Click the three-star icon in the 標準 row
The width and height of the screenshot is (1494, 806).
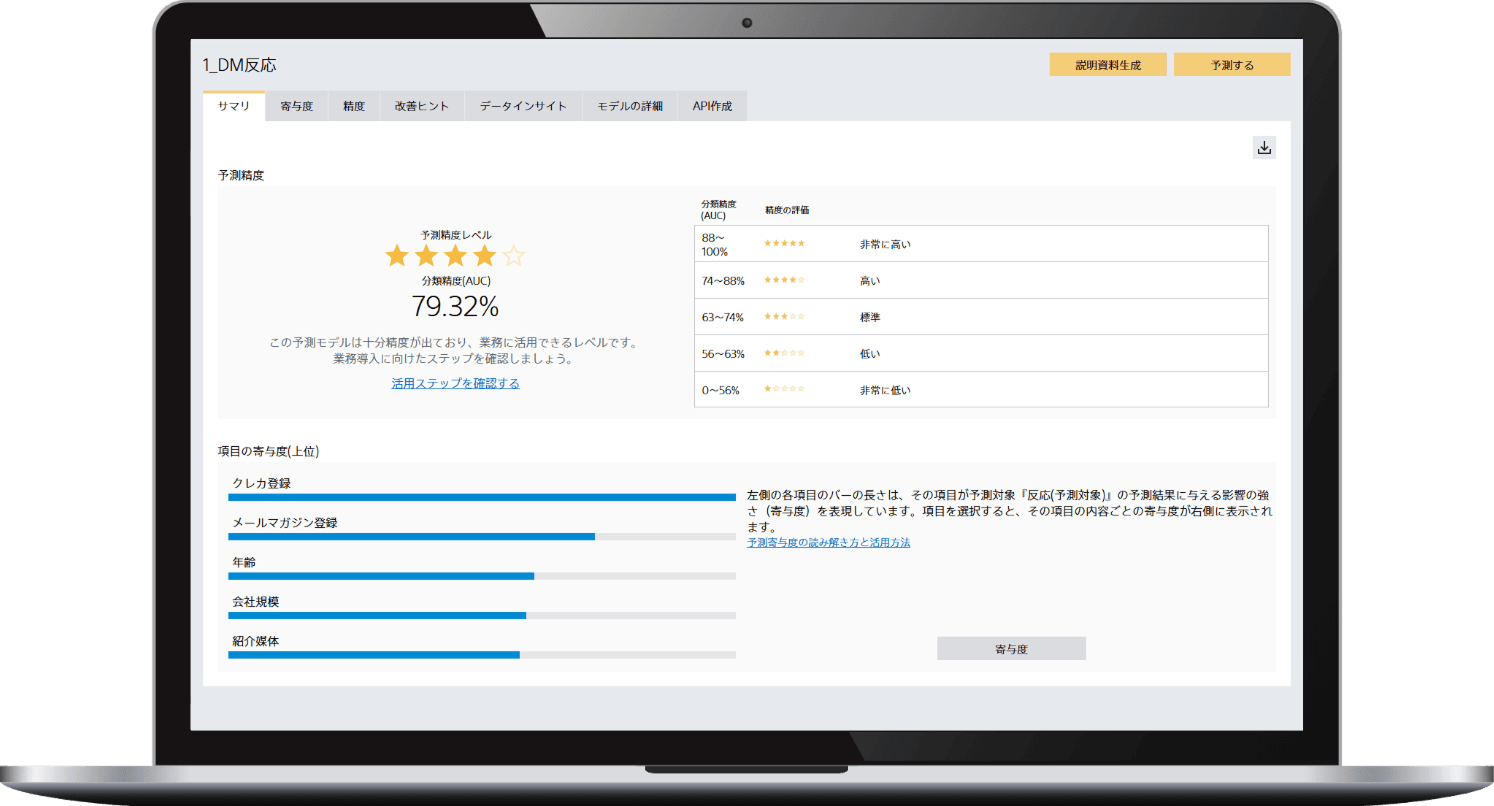point(784,316)
